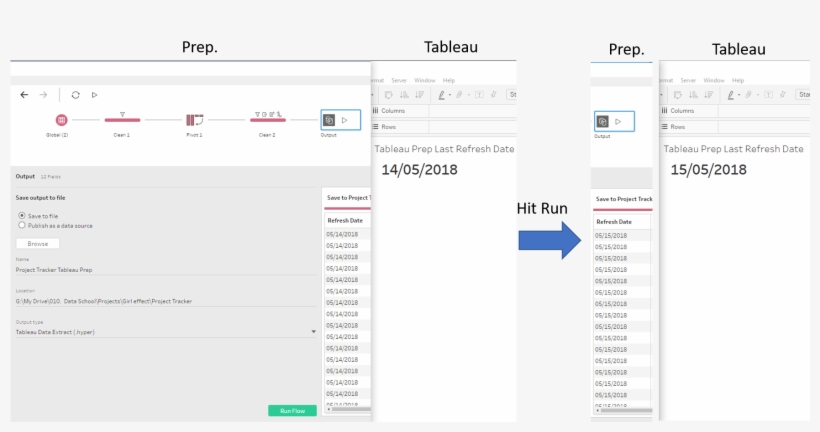
Task: Click swap rows/columns icon in 14/05/2018 Tableau window
Action: [x=389, y=95]
